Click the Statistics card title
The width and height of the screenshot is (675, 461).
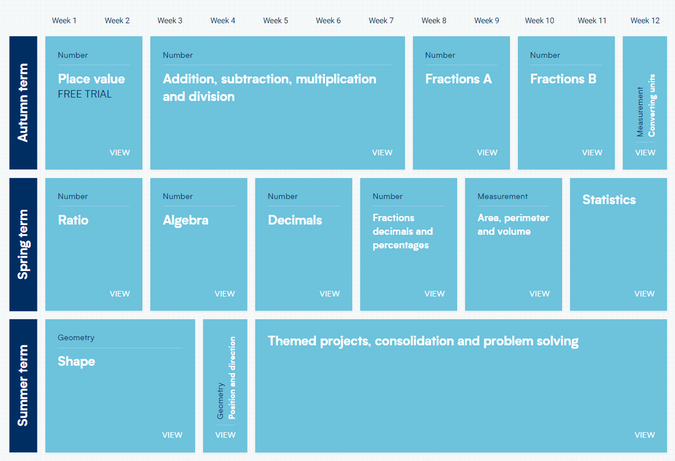click(609, 200)
